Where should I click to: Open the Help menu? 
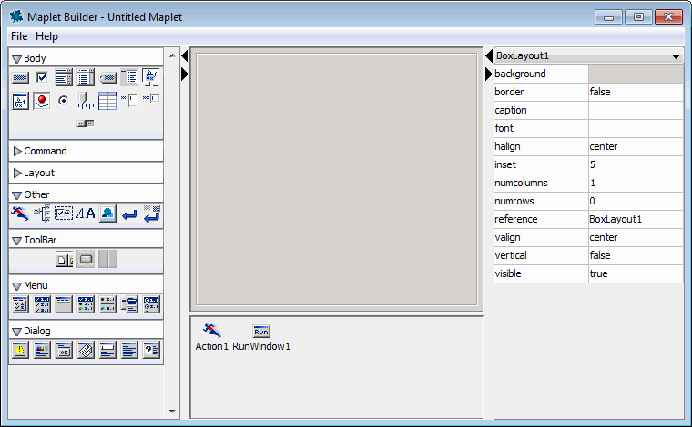pos(47,36)
